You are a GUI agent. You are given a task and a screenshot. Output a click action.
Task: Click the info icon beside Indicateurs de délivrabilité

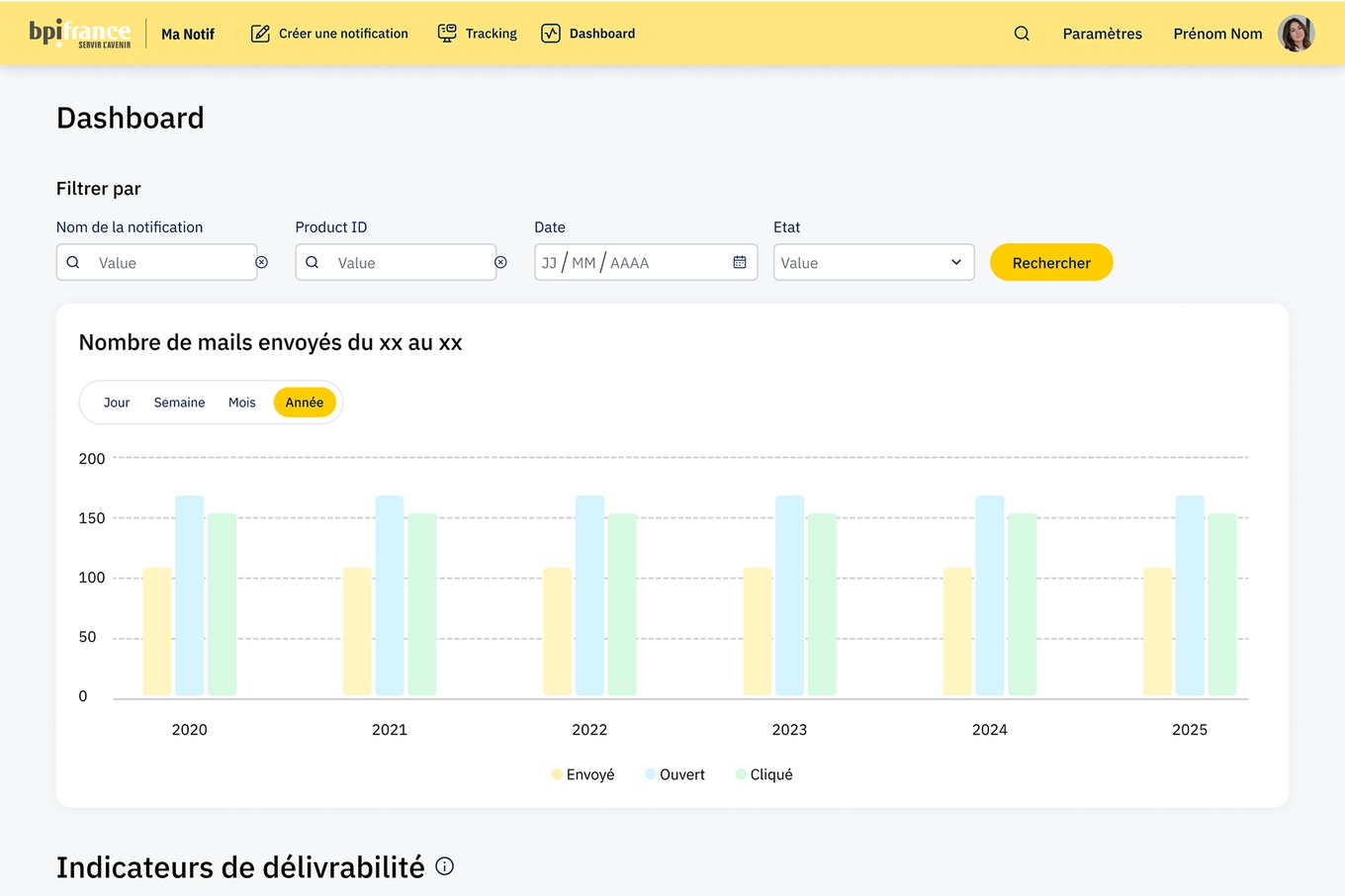pyautogui.click(x=445, y=866)
